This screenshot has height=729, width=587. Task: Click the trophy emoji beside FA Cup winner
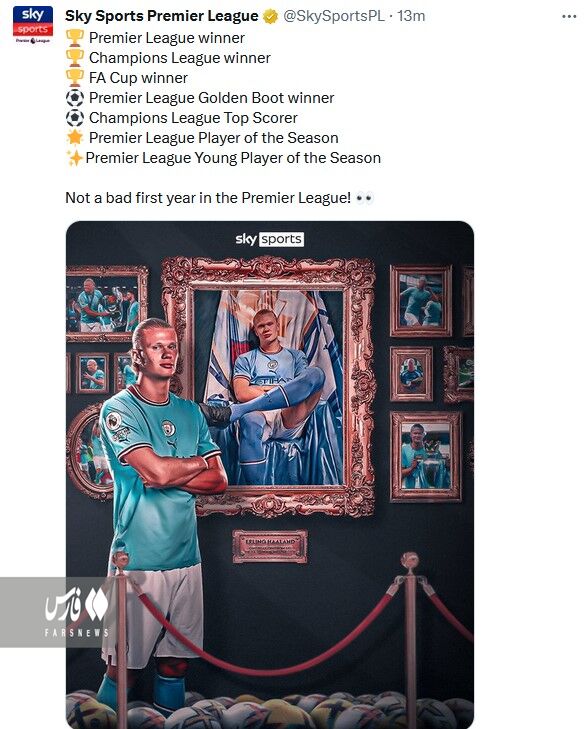coord(74,78)
